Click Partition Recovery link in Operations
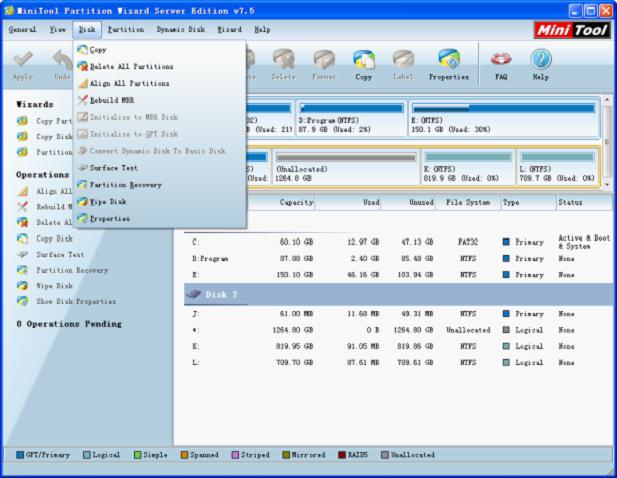 point(72,270)
